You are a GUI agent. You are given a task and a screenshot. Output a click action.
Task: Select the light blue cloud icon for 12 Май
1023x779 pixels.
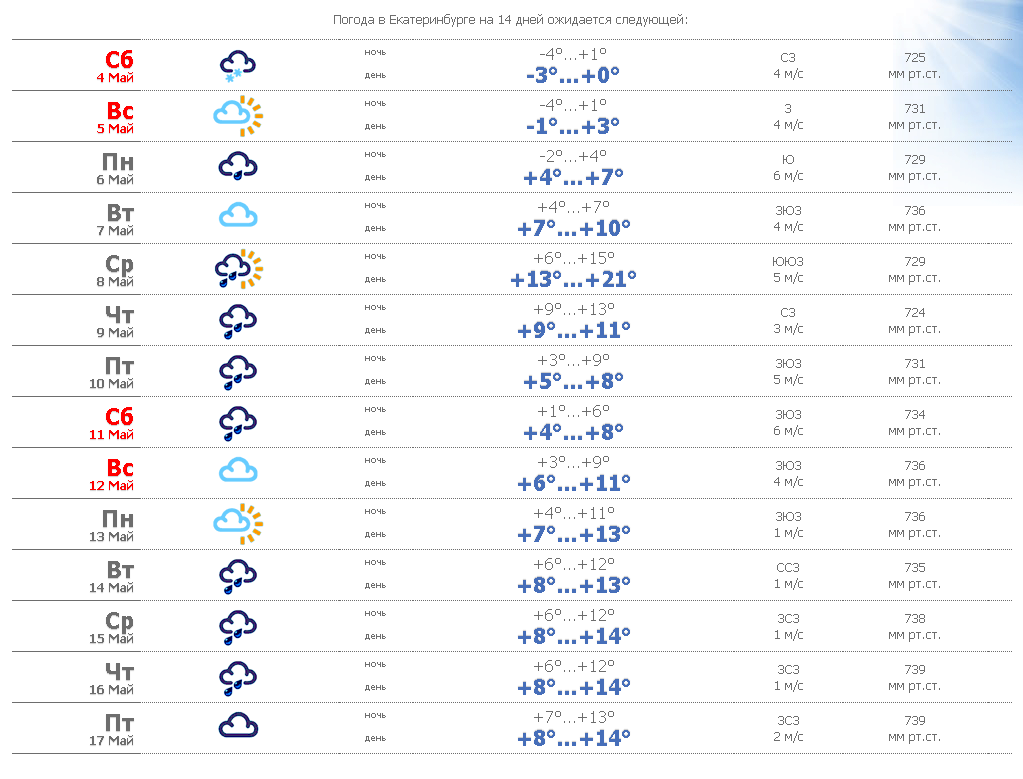(x=238, y=470)
